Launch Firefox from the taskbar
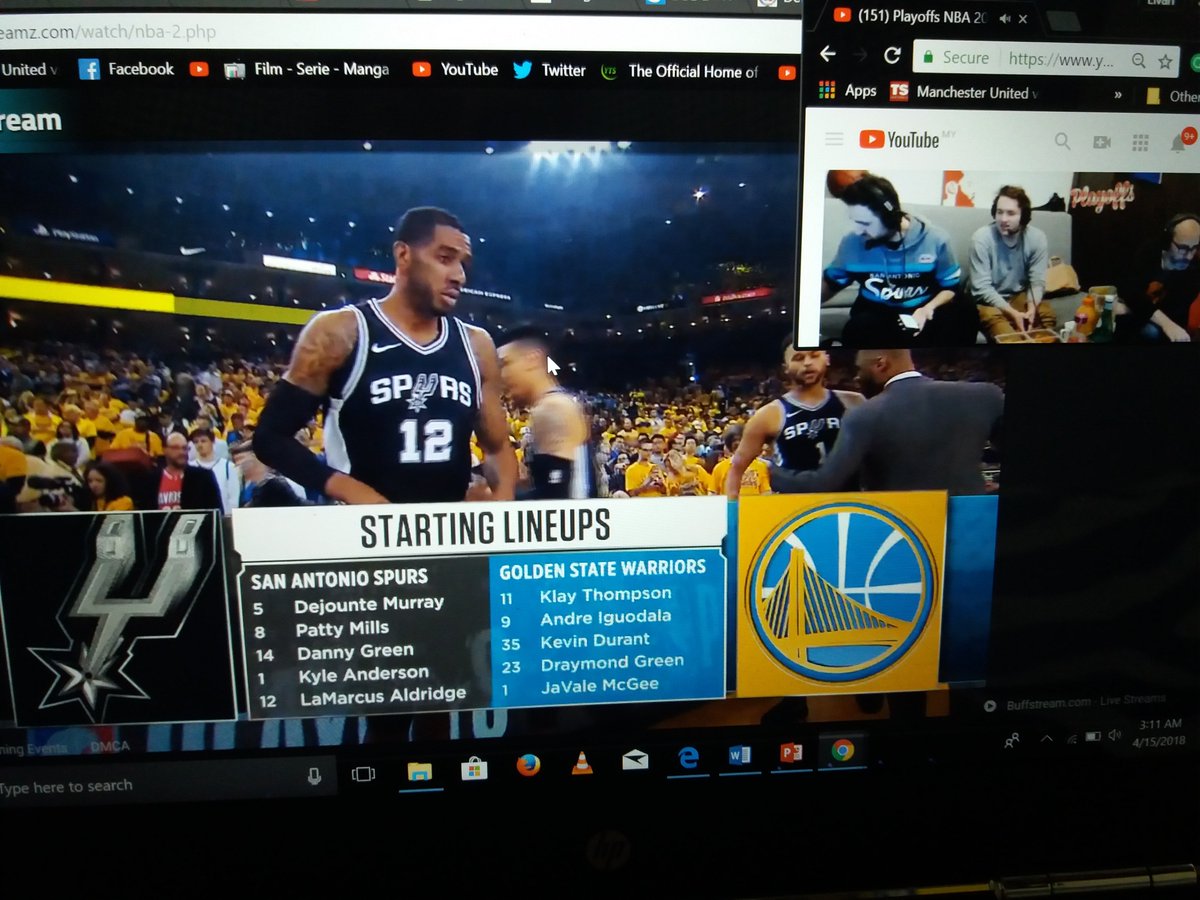The image size is (1200, 900). (528, 765)
